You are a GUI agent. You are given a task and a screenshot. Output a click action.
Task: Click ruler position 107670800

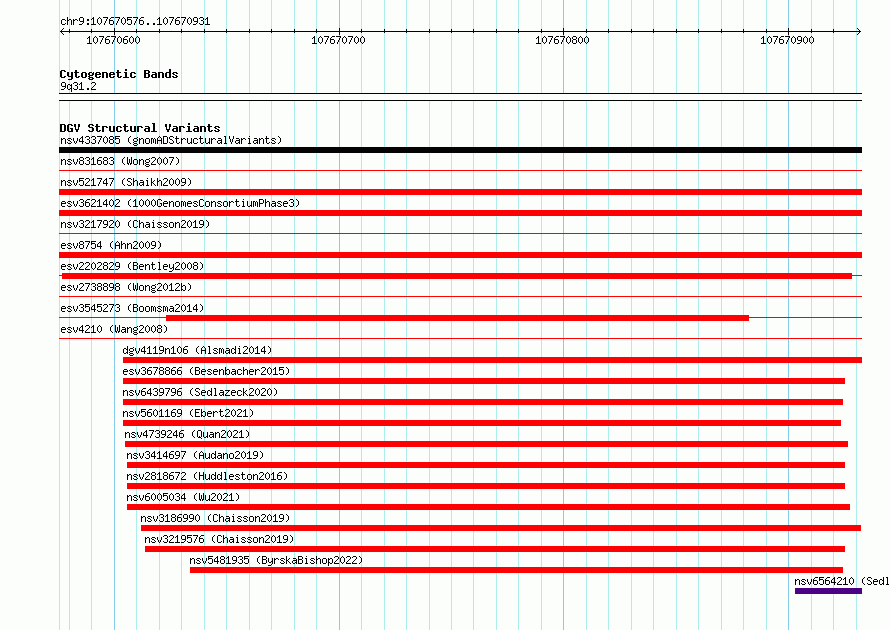(x=562, y=40)
